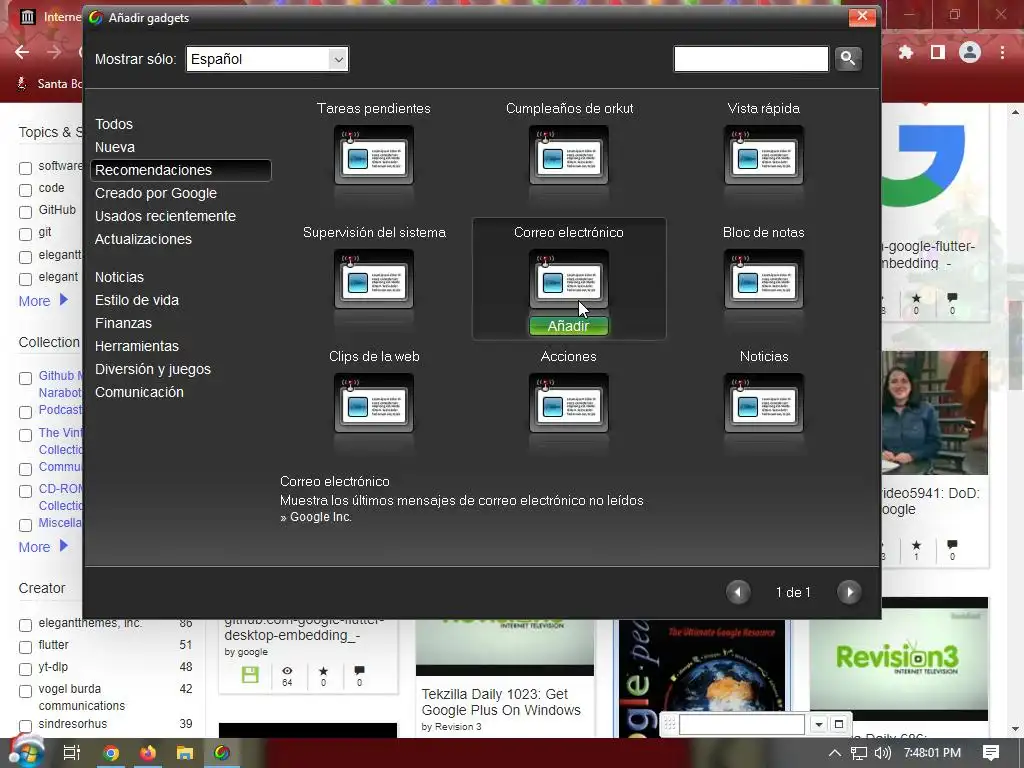Select the Supervisión del sistema gadget icon
The image size is (1024, 768).
[x=374, y=279]
